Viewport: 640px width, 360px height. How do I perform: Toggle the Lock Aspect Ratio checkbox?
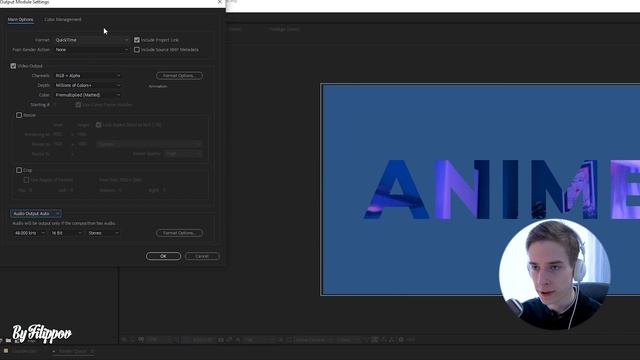click(98, 125)
